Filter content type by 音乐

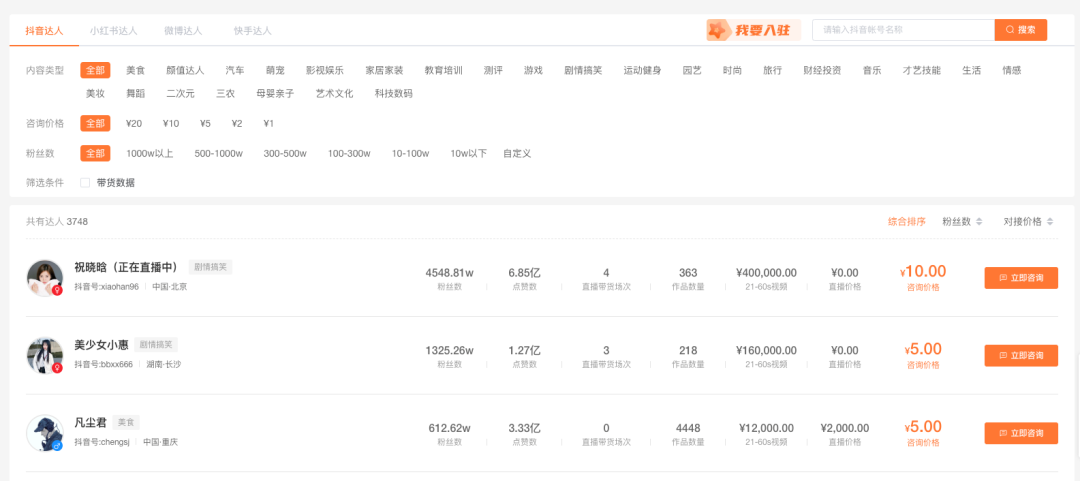(872, 70)
